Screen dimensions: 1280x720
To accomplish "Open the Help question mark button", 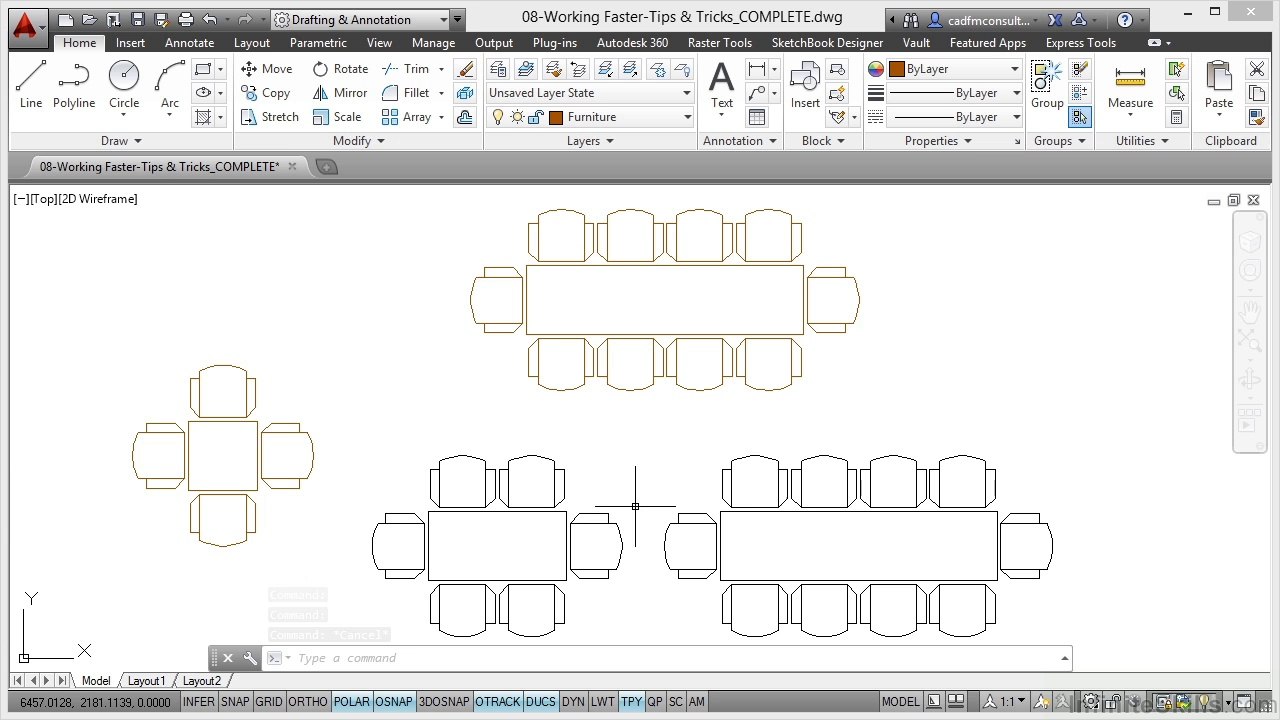I will click(1125, 20).
